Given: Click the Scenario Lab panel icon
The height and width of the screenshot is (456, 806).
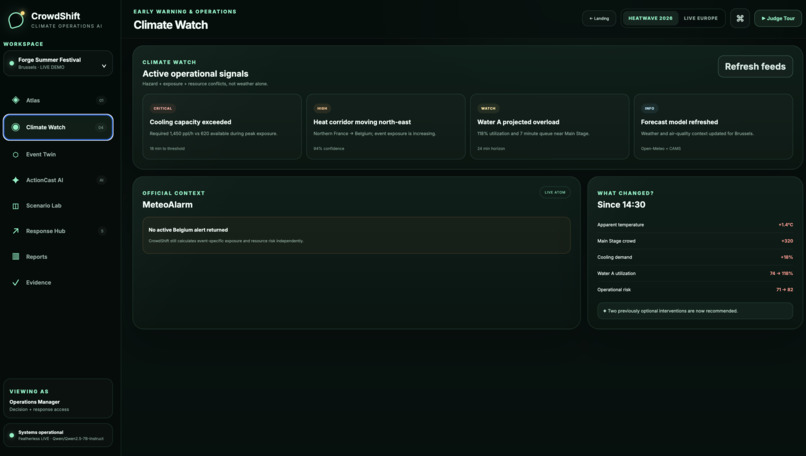Looking at the screenshot, I should pyautogui.click(x=15, y=206).
